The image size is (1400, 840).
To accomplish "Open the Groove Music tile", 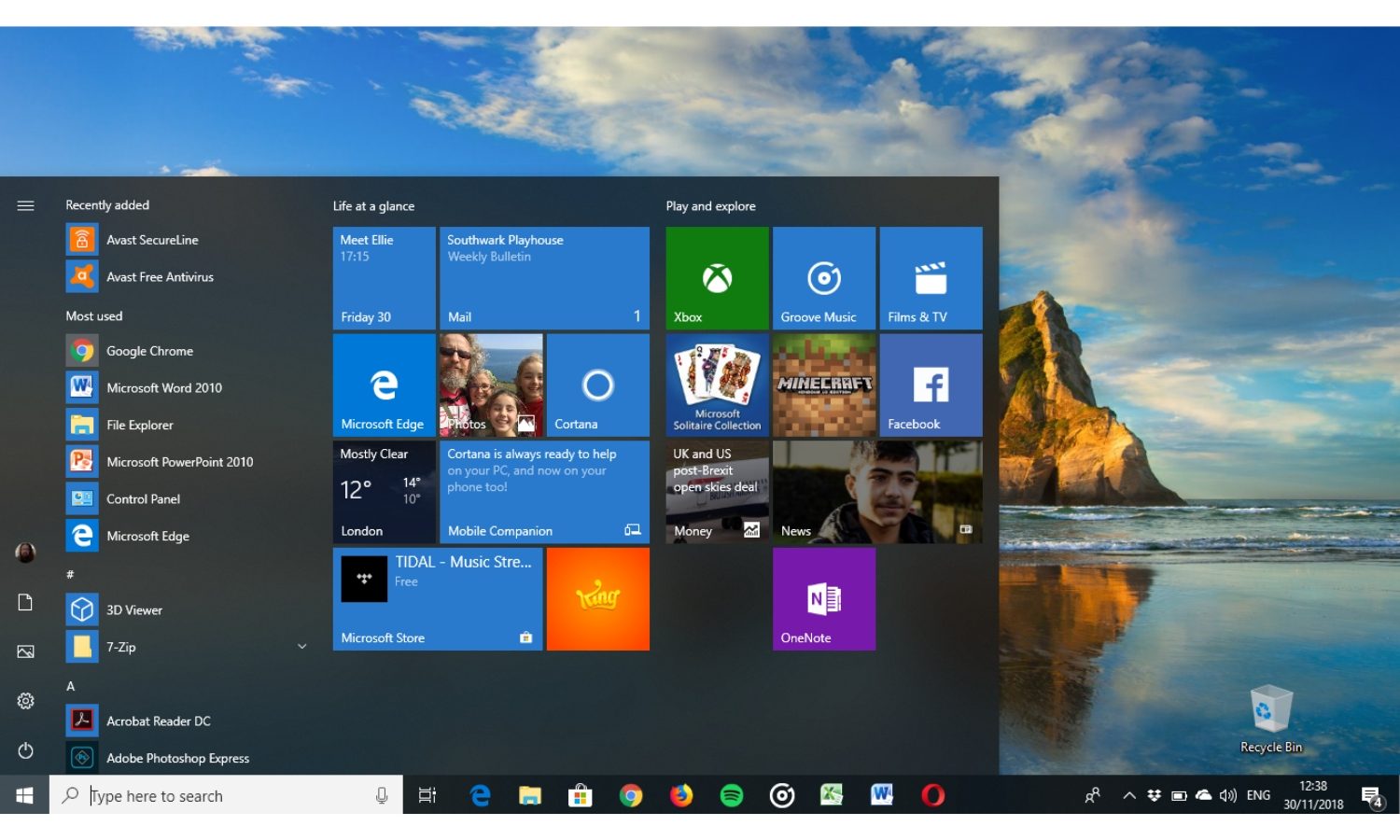I will click(824, 278).
